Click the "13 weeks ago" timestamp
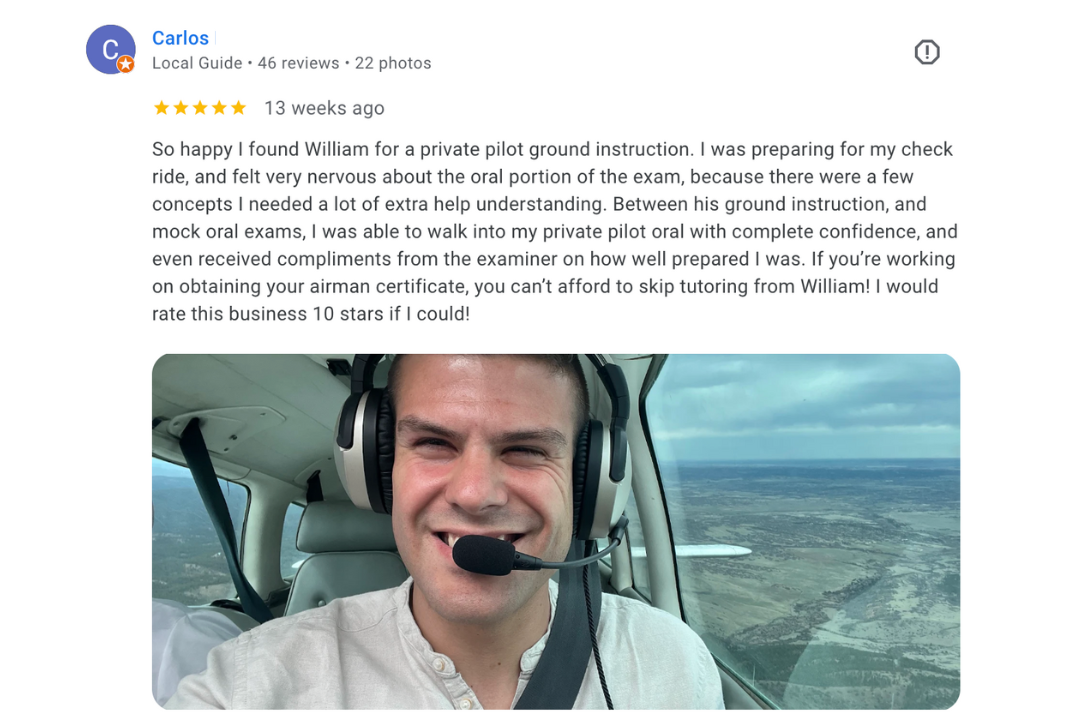Image resolution: width=1069 pixels, height=720 pixels. pyautogui.click(x=325, y=108)
